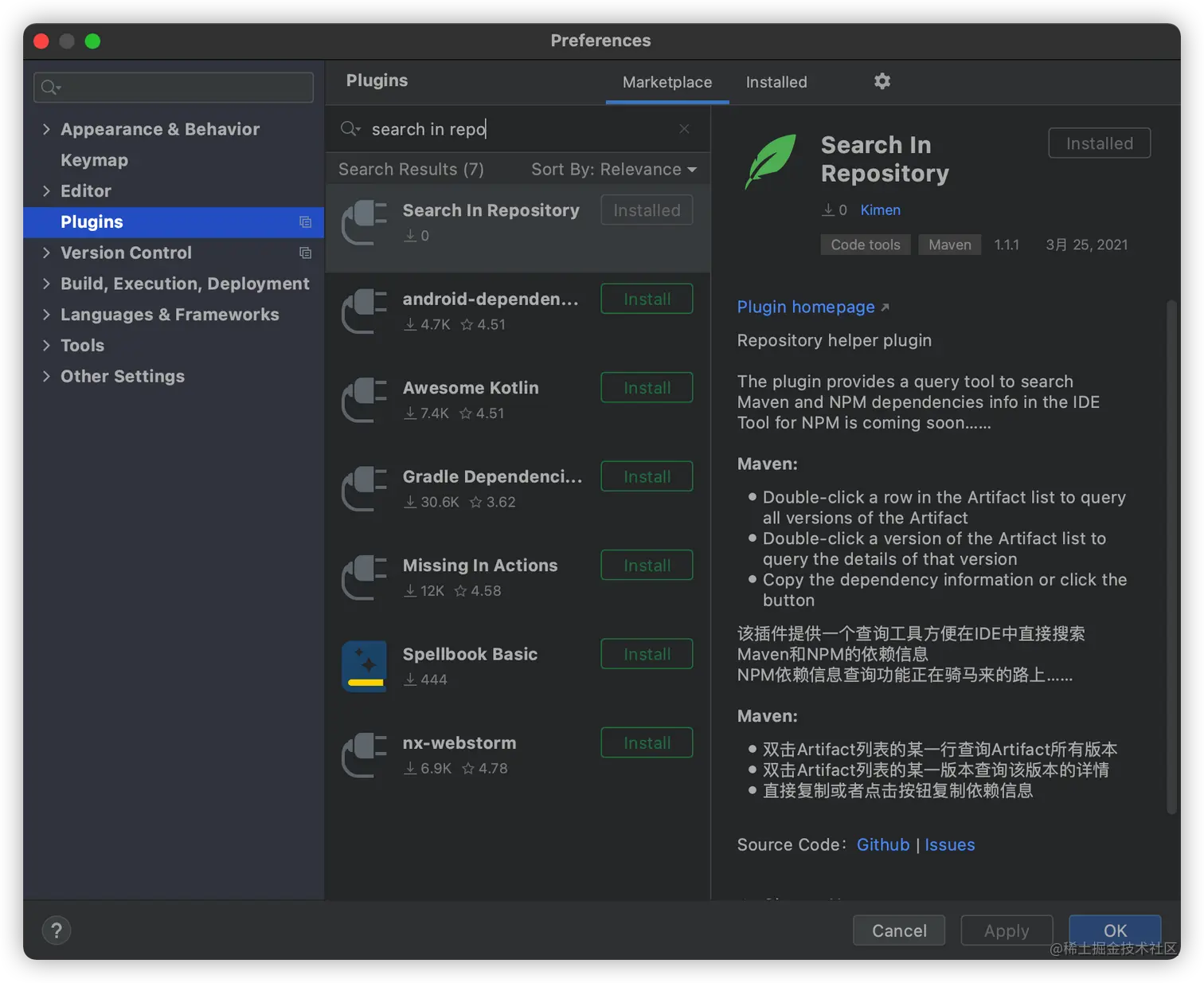Click the android-dependen... plugin icon
The width and height of the screenshot is (1204, 983).
(x=365, y=311)
